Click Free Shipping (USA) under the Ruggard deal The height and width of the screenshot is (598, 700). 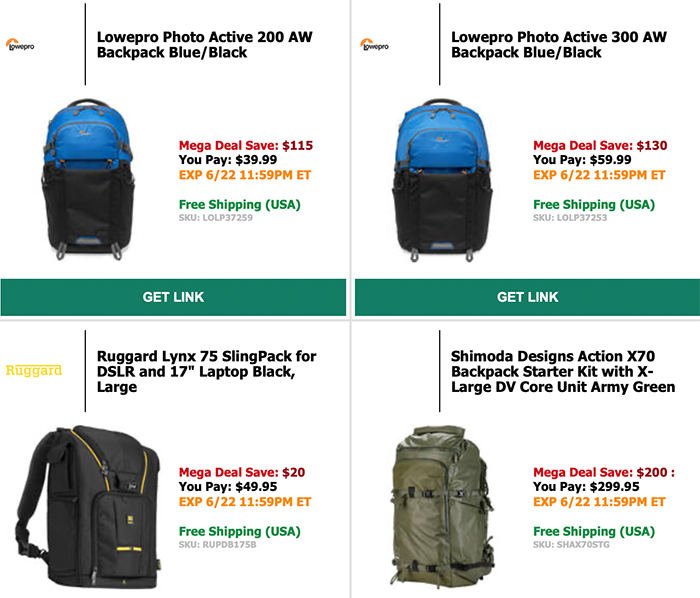tap(240, 532)
